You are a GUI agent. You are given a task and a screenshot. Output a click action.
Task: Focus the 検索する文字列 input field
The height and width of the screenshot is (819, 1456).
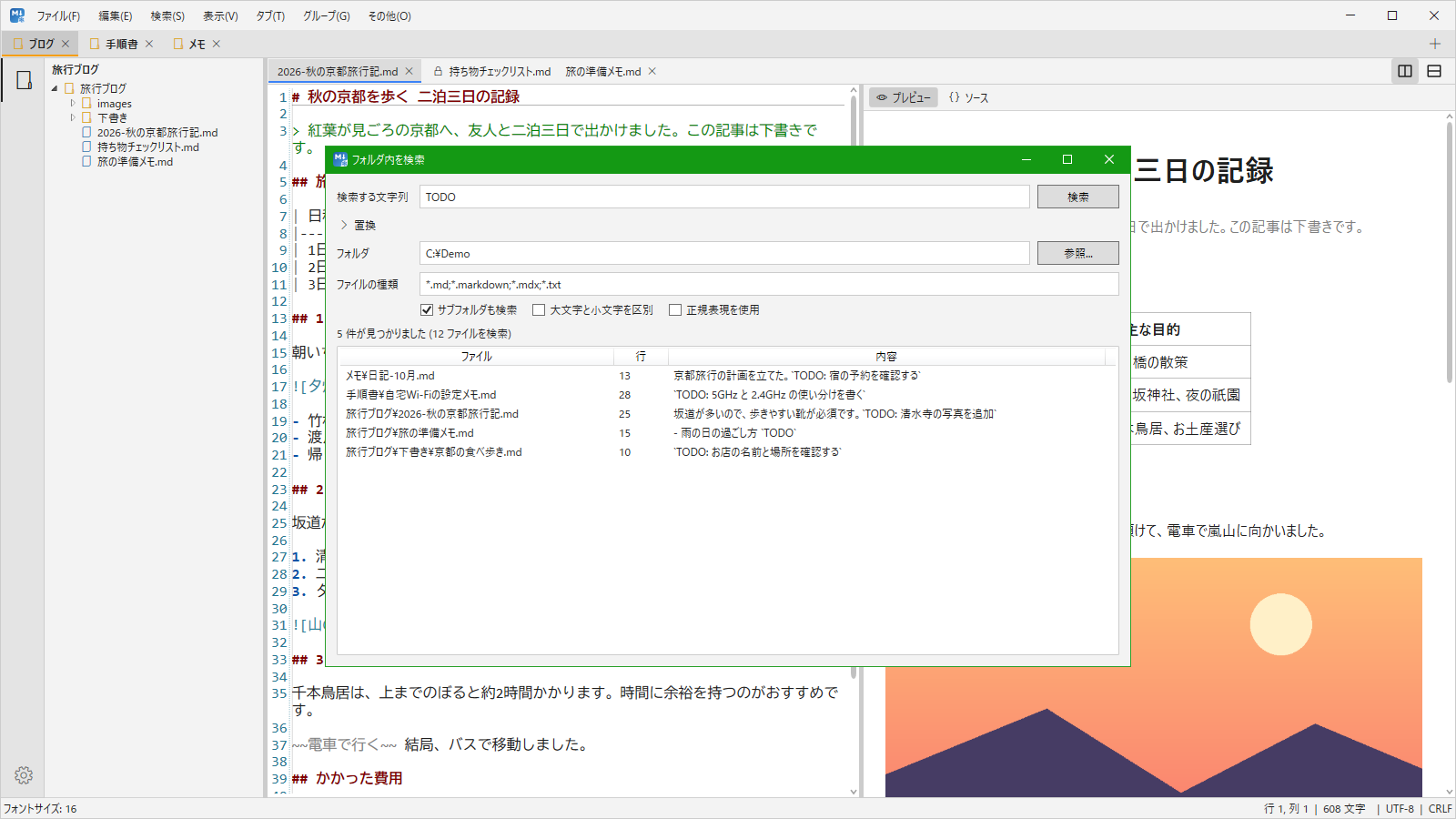(x=724, y=197)
